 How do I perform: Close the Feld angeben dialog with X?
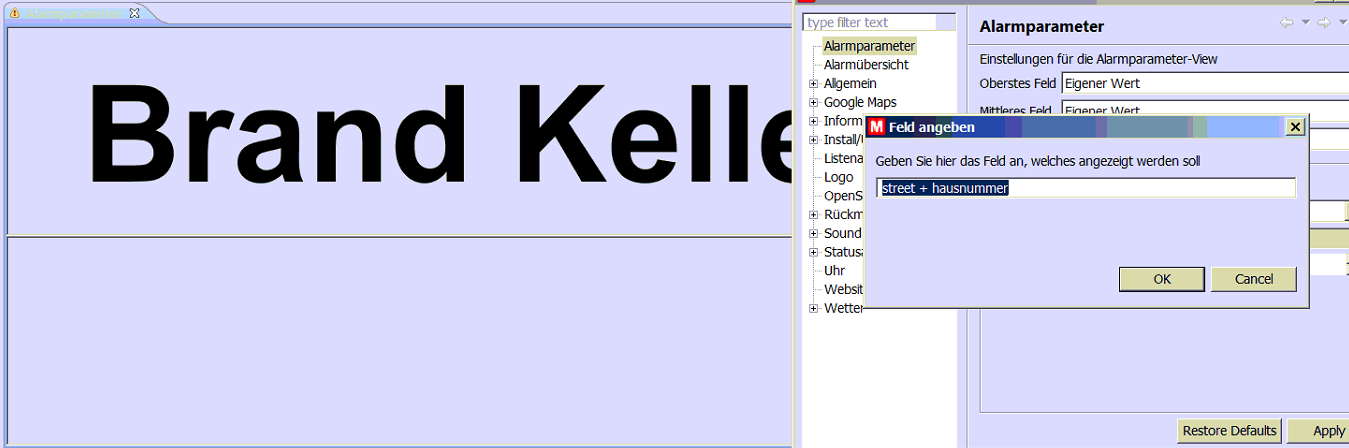click(1295, 127)
